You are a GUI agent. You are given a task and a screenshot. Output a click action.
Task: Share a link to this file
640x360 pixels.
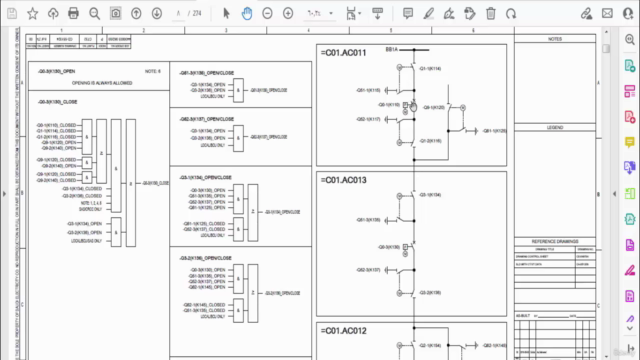tap(587, 13)
